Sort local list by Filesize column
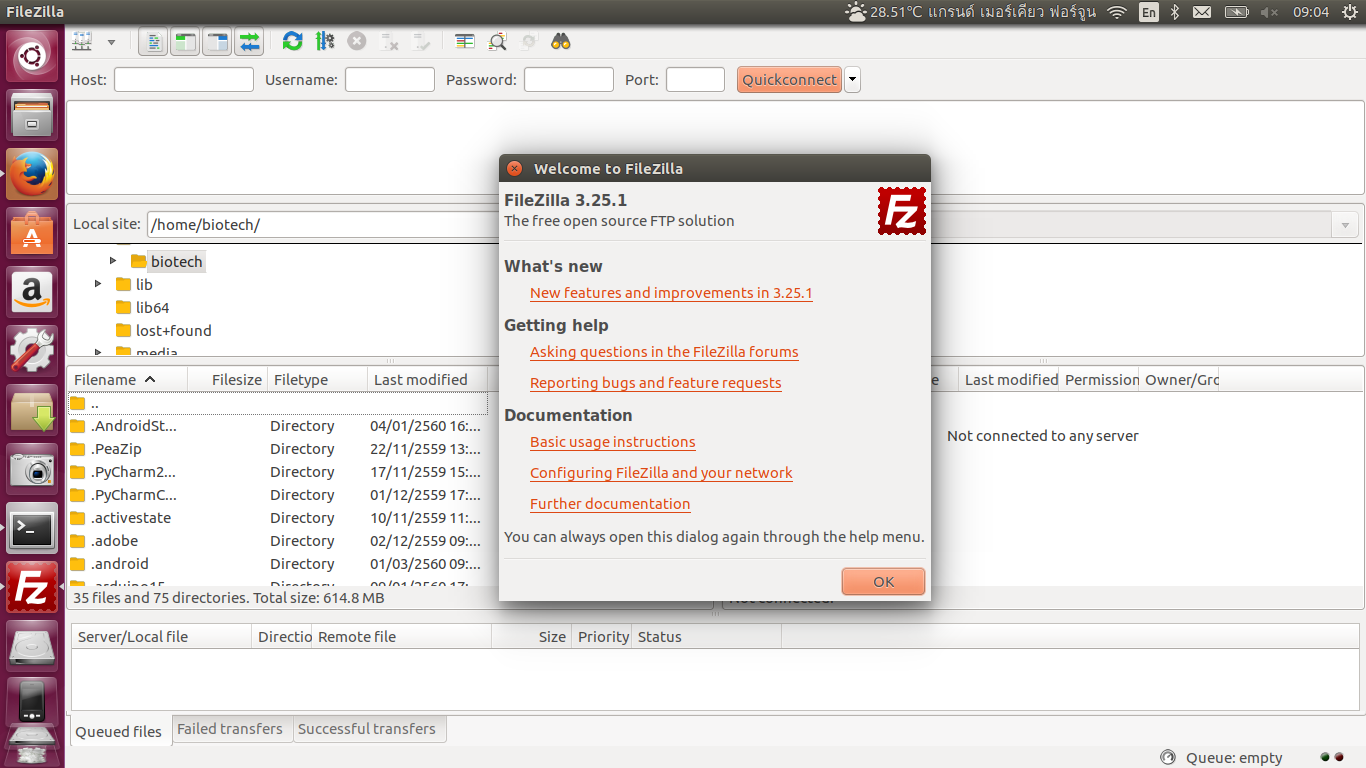1366x768 pixels. (x=228, y=380)
